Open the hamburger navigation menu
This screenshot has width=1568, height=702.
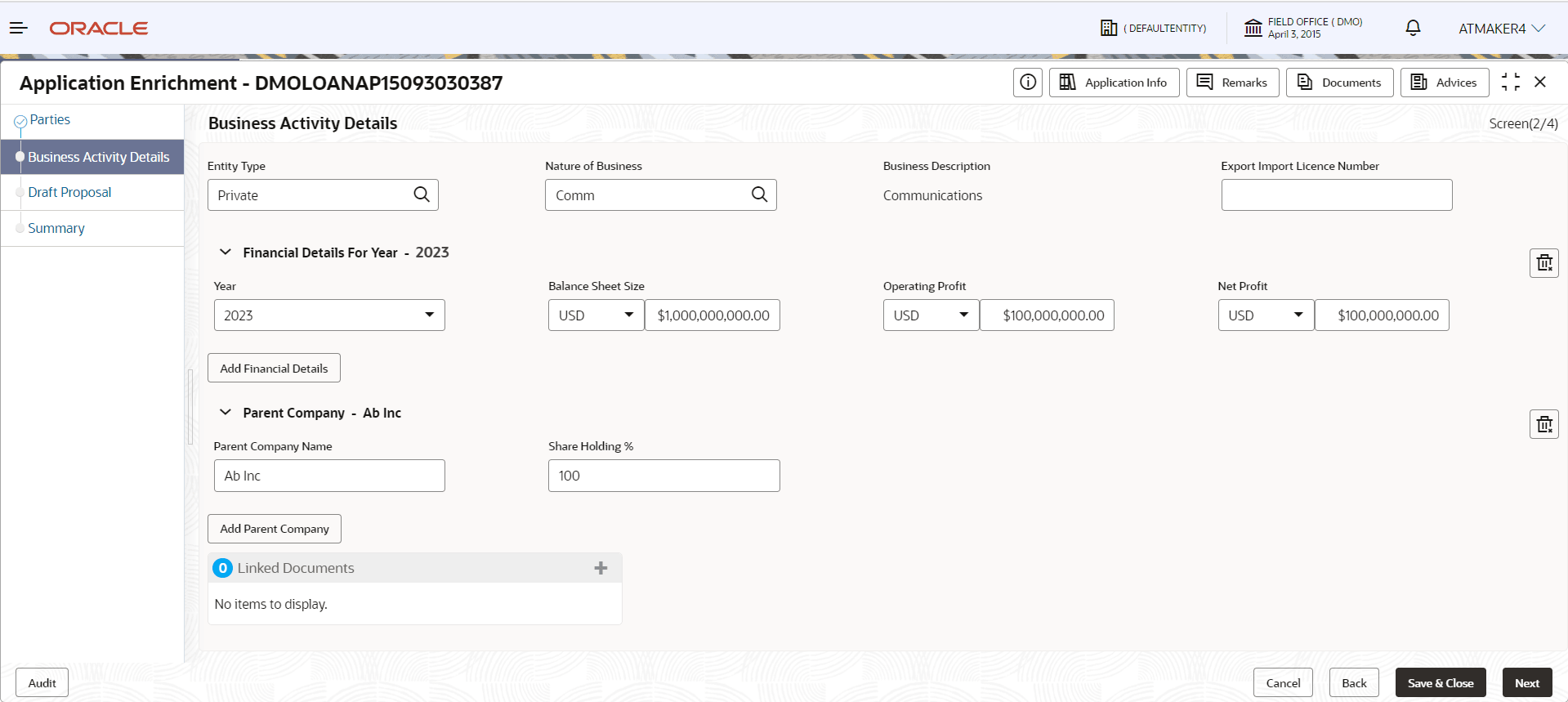[x=19, y=29]
